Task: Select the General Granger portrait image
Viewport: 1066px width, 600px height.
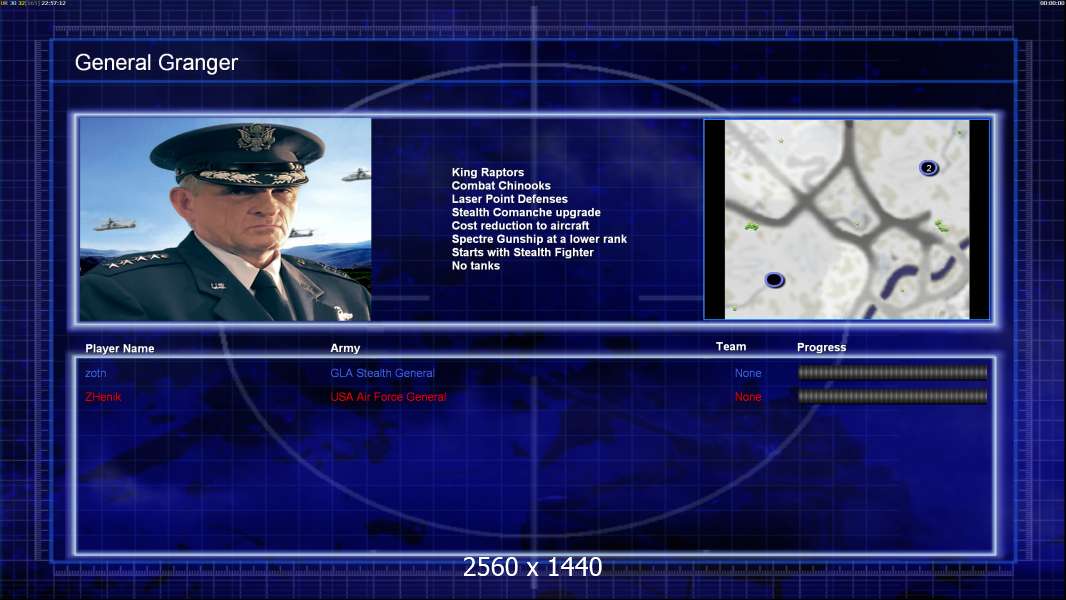Action: pyautogui.click(x=225, y=219)
